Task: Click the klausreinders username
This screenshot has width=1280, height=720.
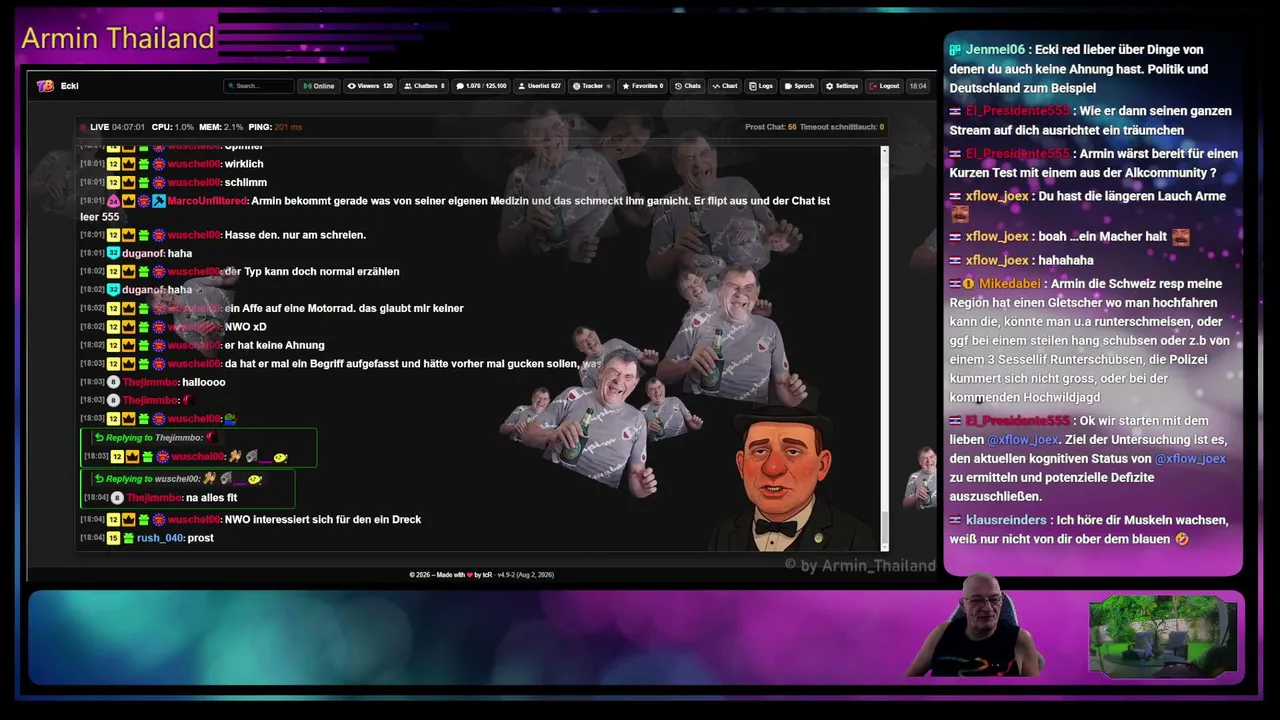Action: click(1006, 520)
